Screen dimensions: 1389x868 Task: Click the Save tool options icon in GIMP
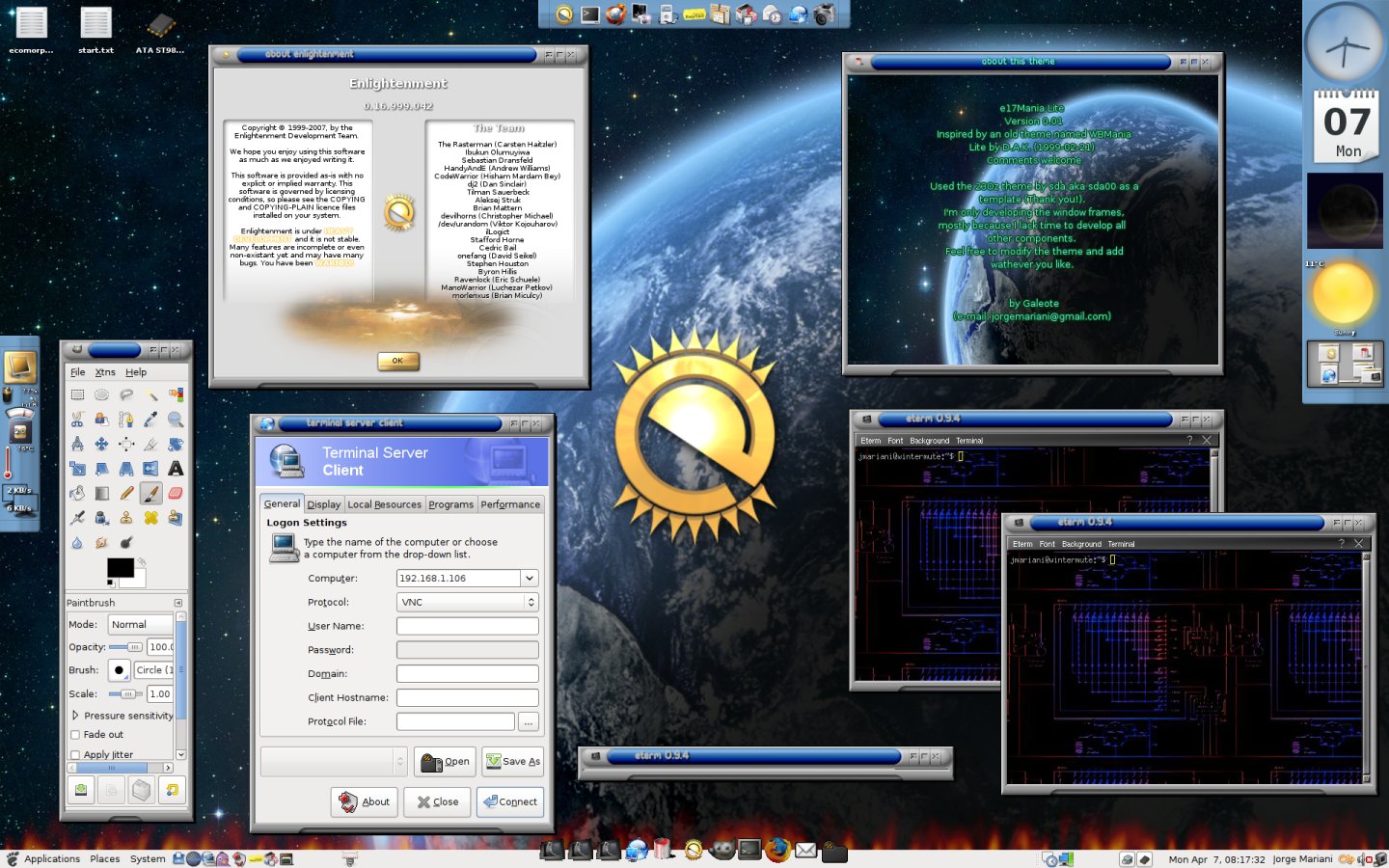pyautogui.click(x=82, y=790)
